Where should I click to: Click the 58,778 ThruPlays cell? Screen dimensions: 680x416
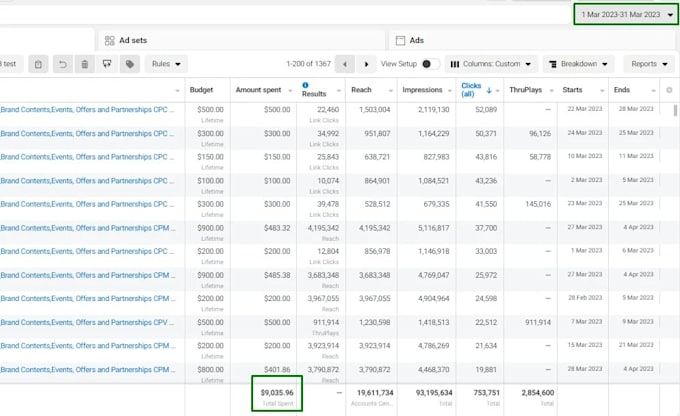coord(540,157)
